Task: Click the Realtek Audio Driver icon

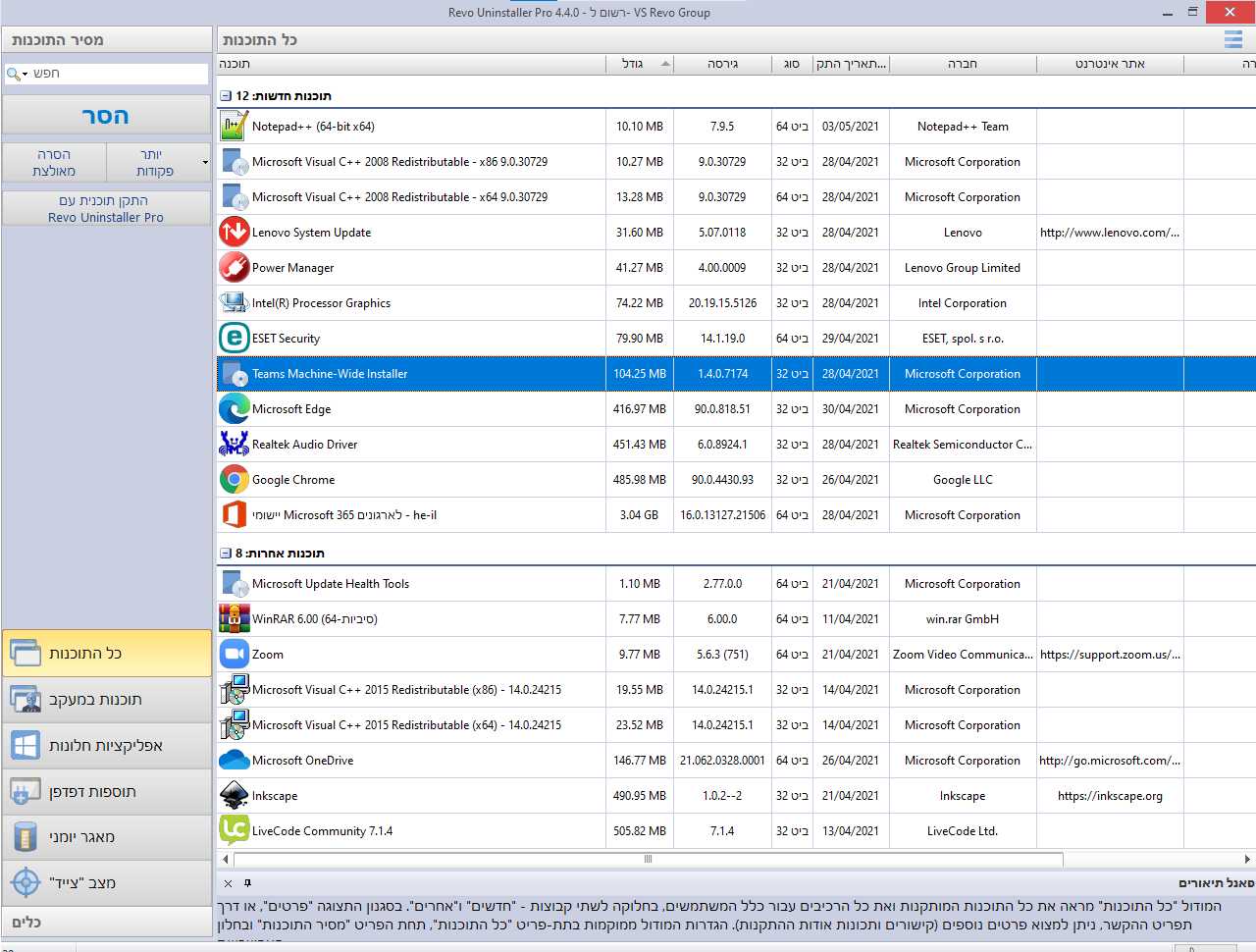Action: 234,445
